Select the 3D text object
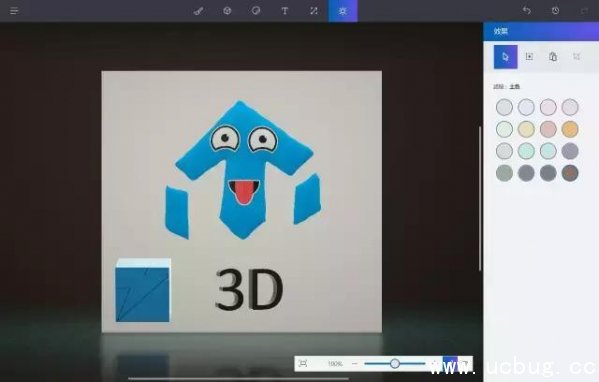The height and width of the screenshot is (382, 599). [249, 289]
